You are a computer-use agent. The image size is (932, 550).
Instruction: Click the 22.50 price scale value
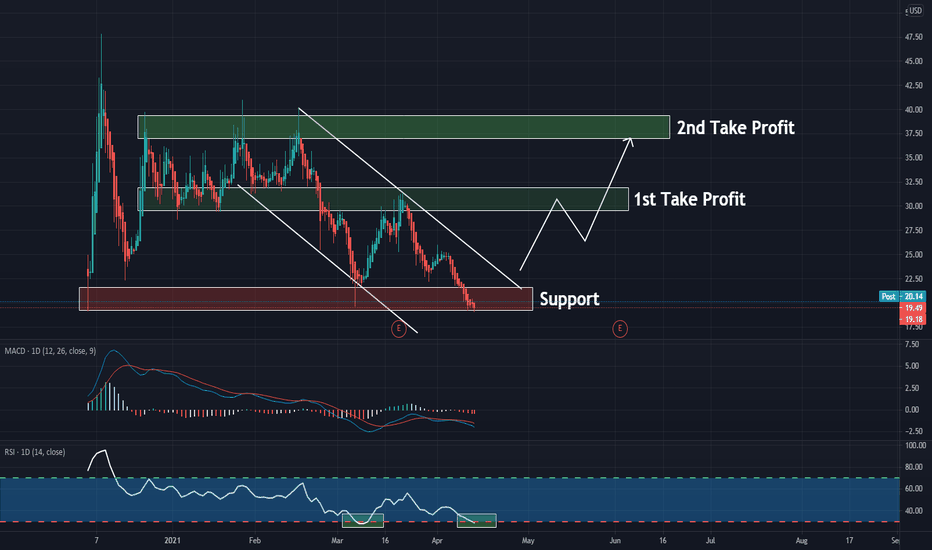tap(914, 279)
